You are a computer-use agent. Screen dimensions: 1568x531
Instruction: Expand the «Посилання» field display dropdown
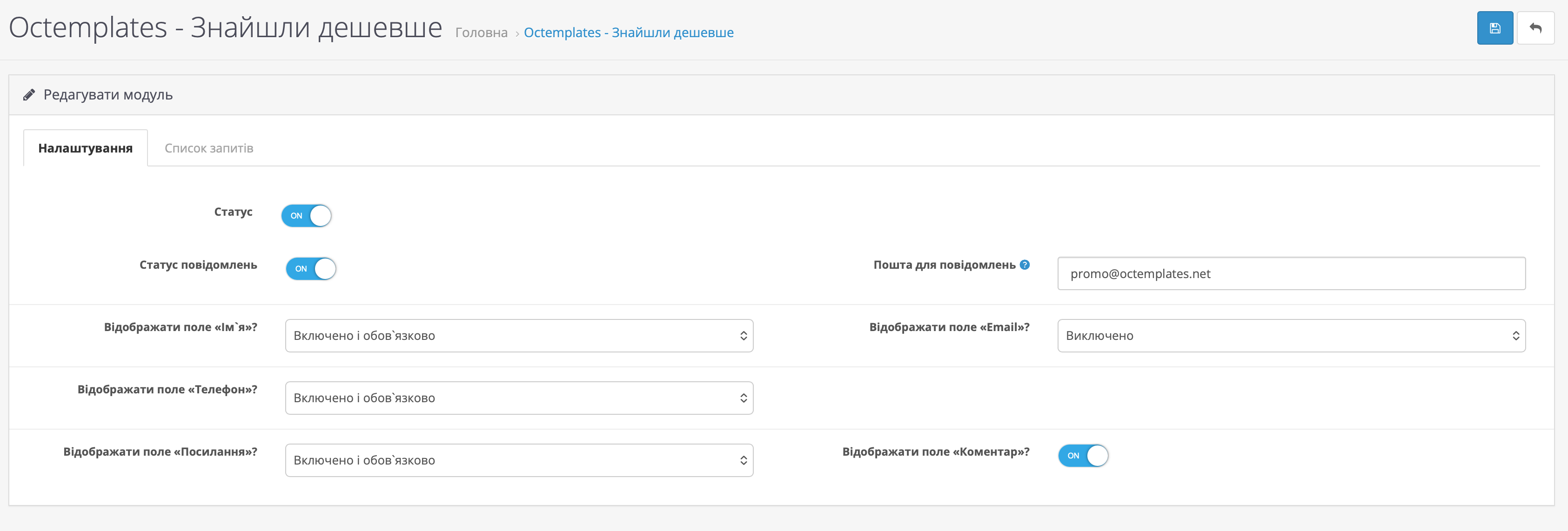[519, 460]
